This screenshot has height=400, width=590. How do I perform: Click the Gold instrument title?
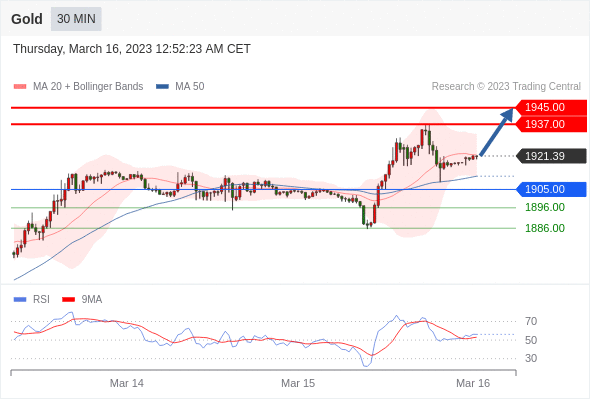pyautogui.click(x=27, y=19)
